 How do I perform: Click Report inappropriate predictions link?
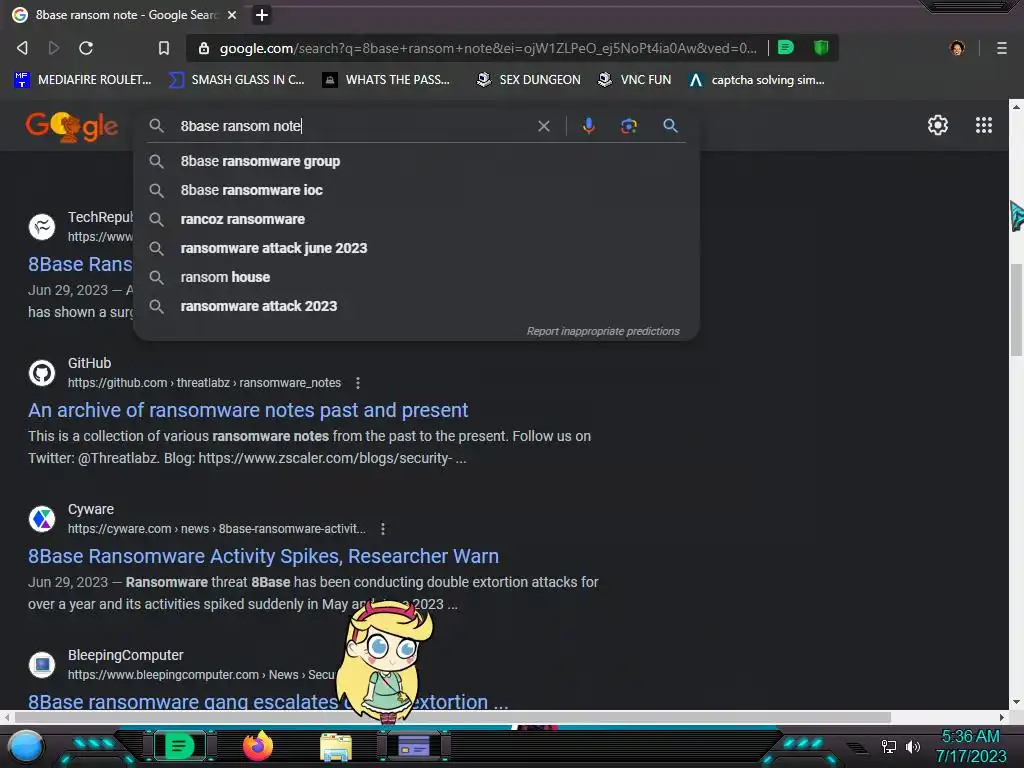603,331
